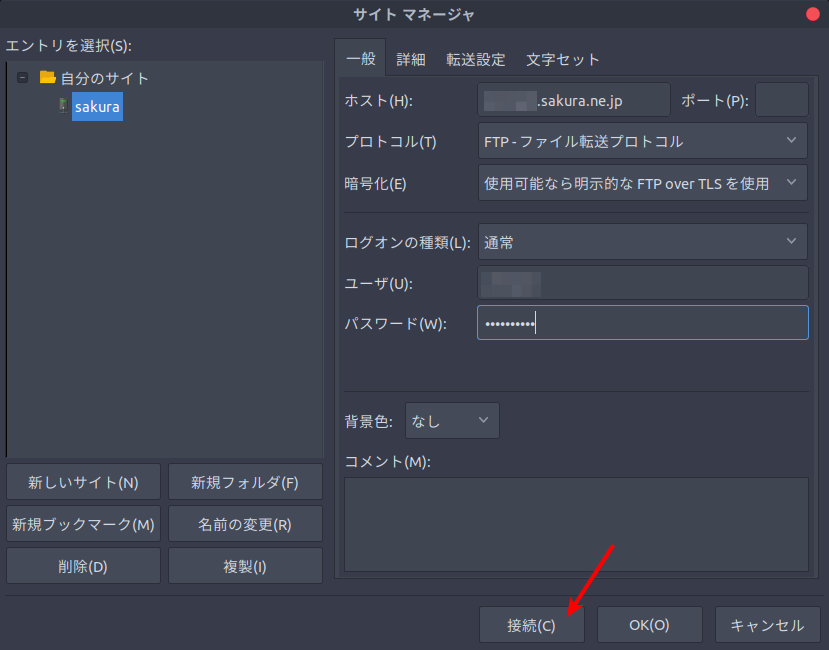Switch to the 転送設定 tab
This screenshot has width=829, height=650.
pos(476,59)
